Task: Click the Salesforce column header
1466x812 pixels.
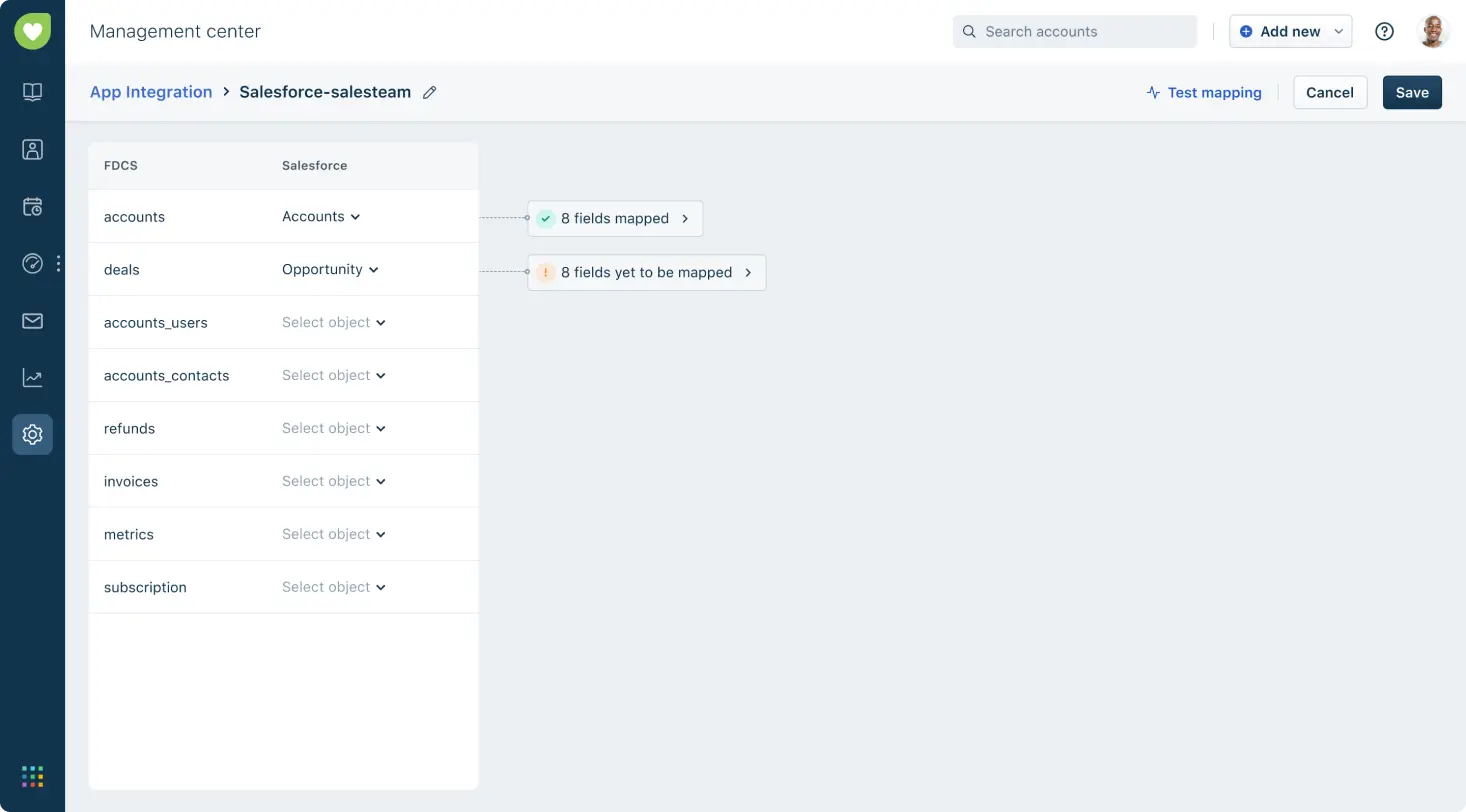Action: (315, 165)
